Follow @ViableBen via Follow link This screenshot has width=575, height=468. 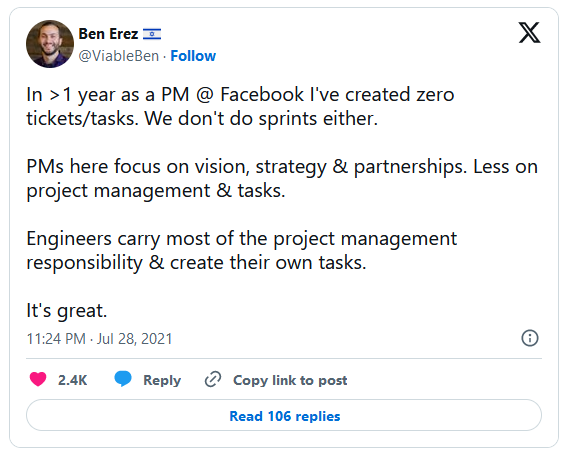(193, 56)
